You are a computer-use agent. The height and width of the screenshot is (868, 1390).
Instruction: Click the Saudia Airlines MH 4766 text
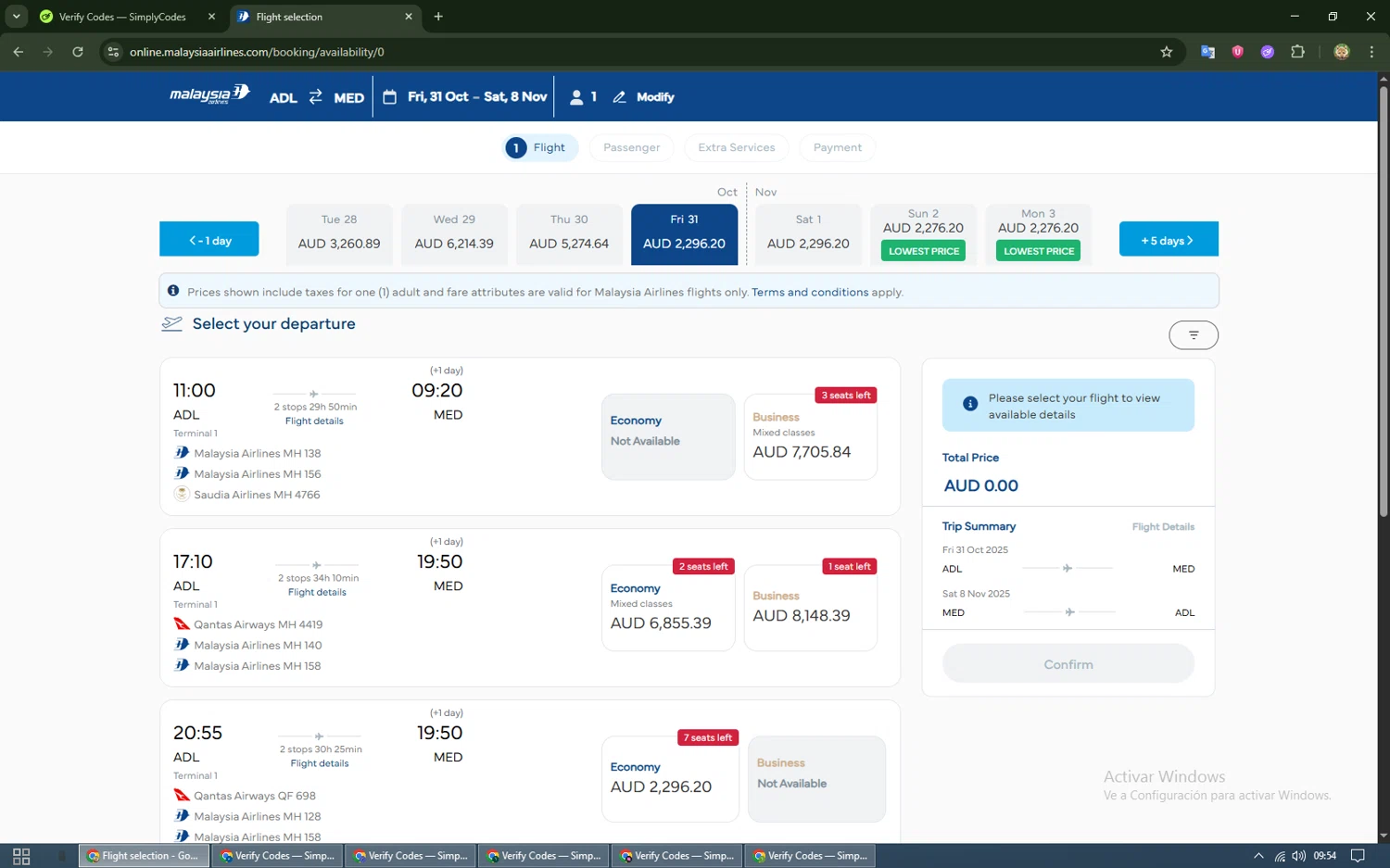click(x=257, y=495)
